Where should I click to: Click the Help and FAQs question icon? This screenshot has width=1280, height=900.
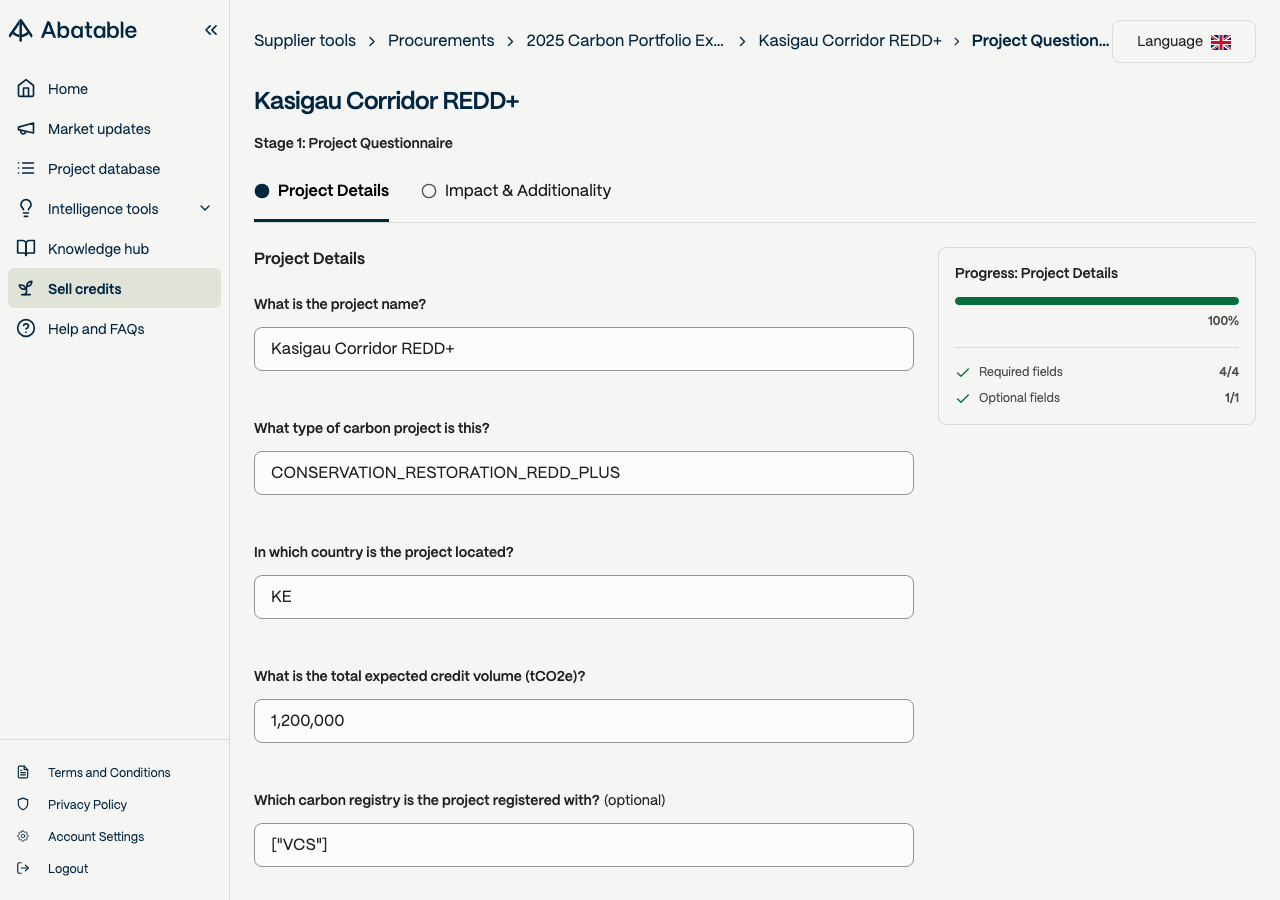point(26,329)
